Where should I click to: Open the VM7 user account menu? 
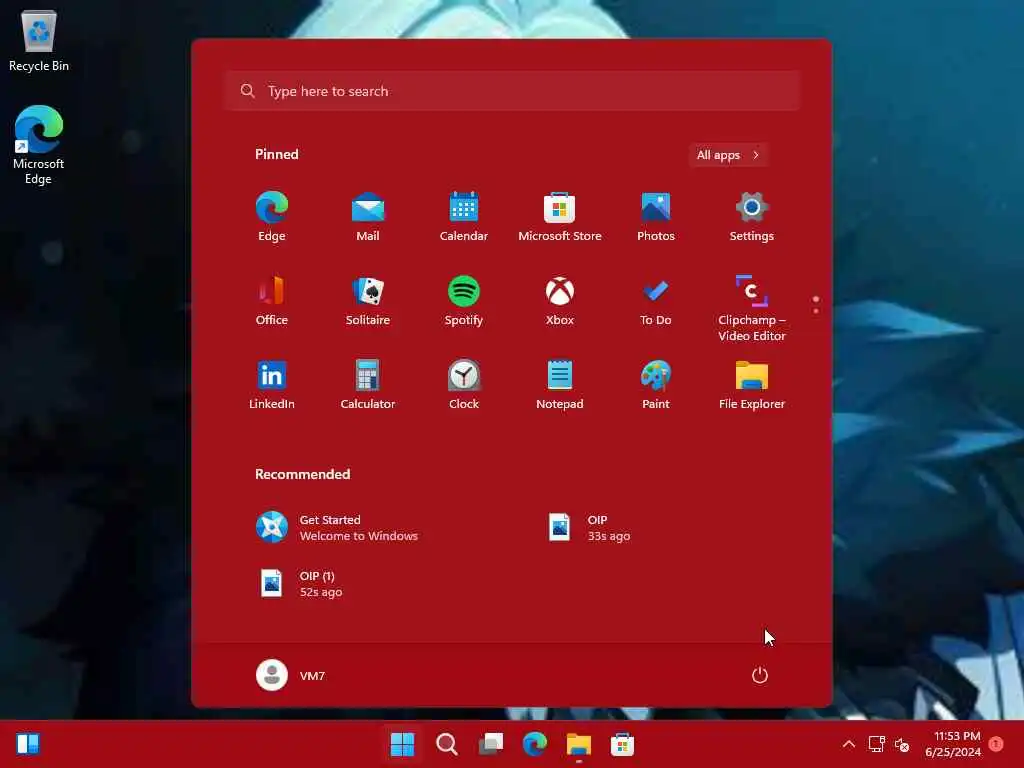click(x=291, y=675)
